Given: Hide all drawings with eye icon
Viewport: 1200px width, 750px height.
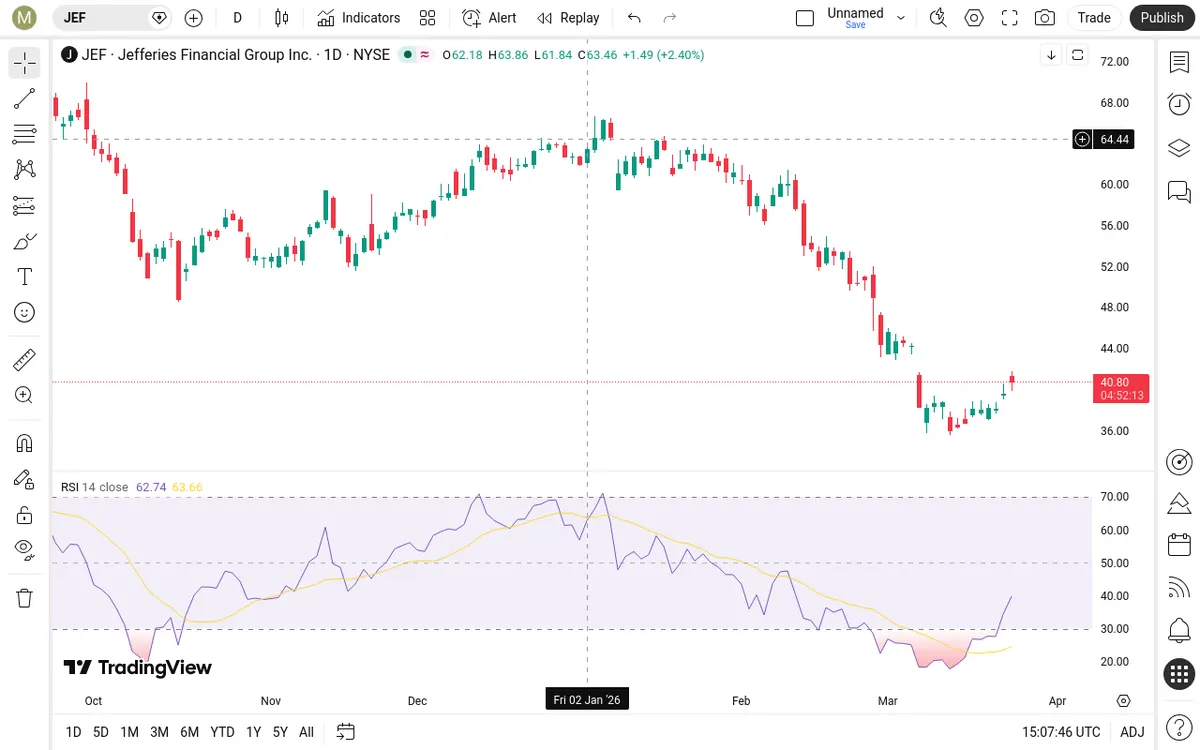Looking at the screenshot, I should [25, 548].
